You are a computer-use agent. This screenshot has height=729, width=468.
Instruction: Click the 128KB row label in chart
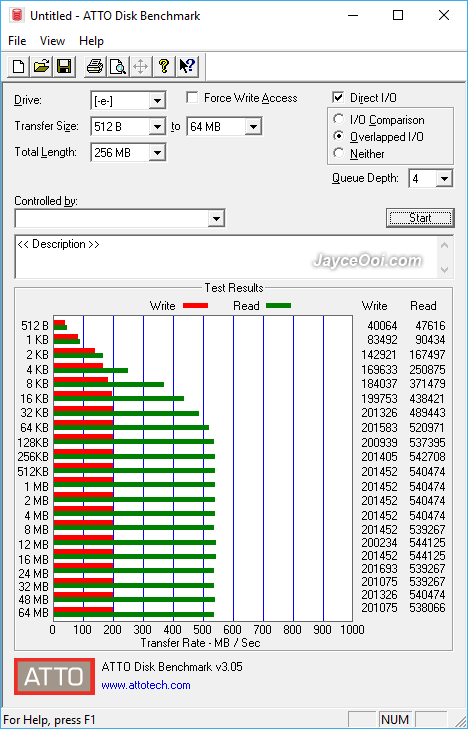[33, 442]
